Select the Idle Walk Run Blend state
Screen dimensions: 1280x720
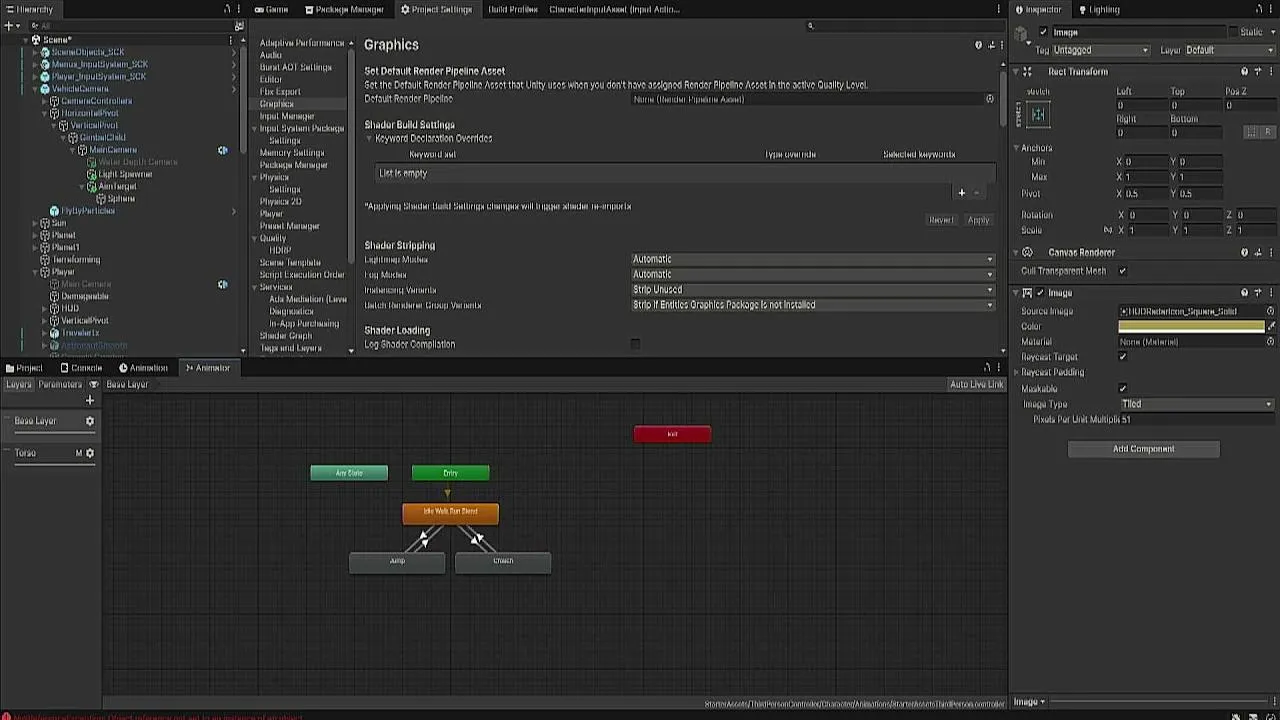click(450, 512)
